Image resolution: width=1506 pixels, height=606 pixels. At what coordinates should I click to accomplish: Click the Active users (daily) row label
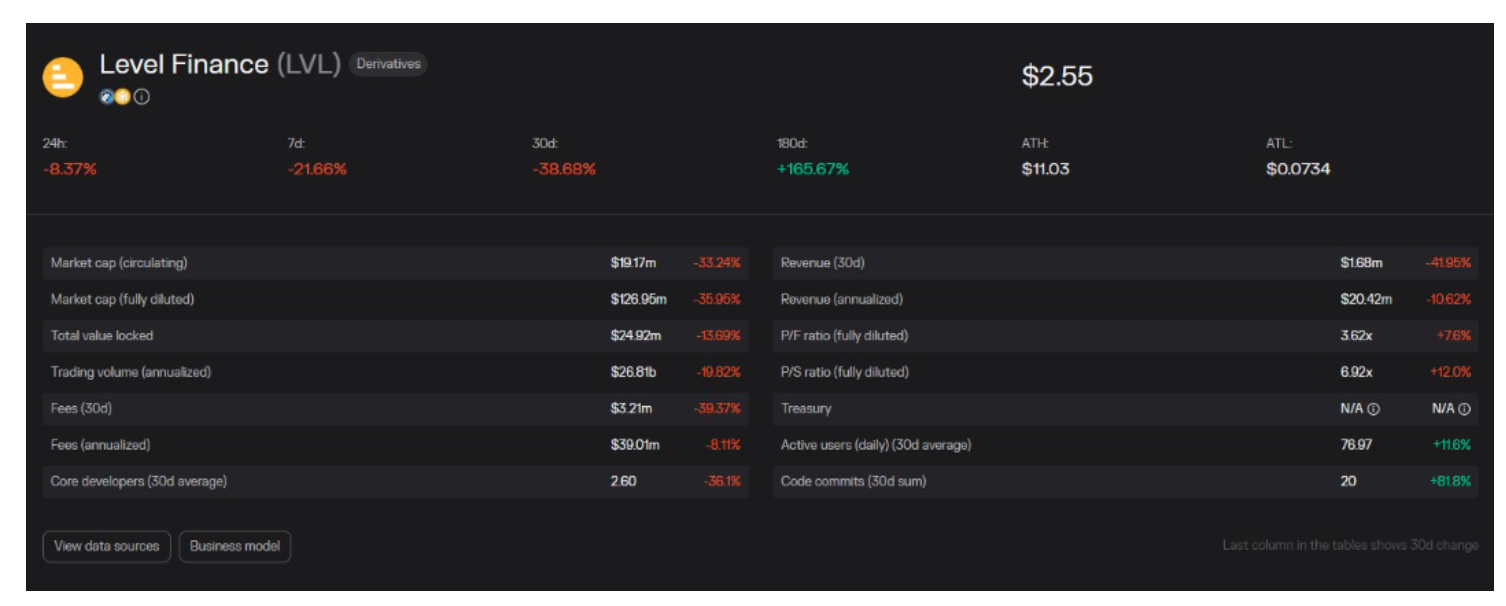coord(876,445)
